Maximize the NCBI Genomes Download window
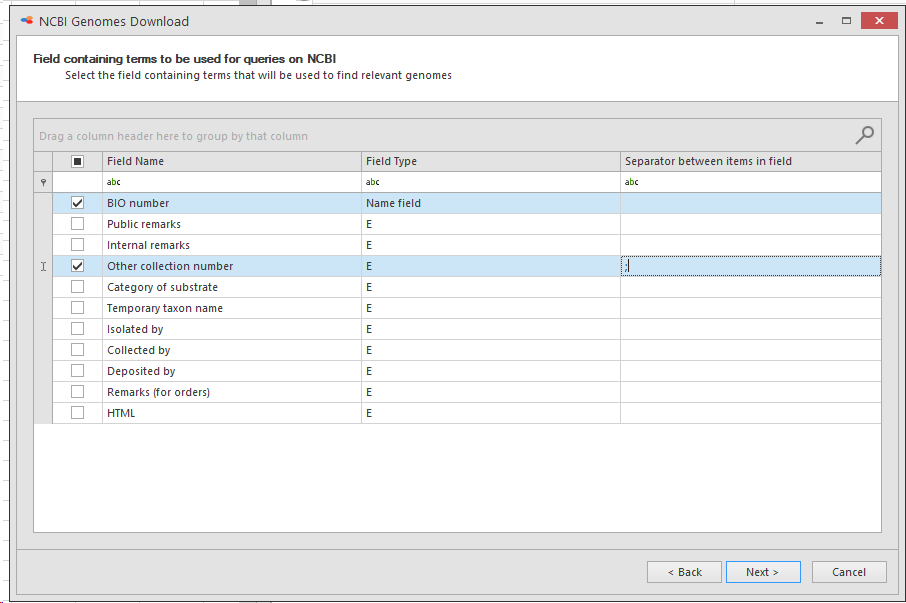 (846, 21)
